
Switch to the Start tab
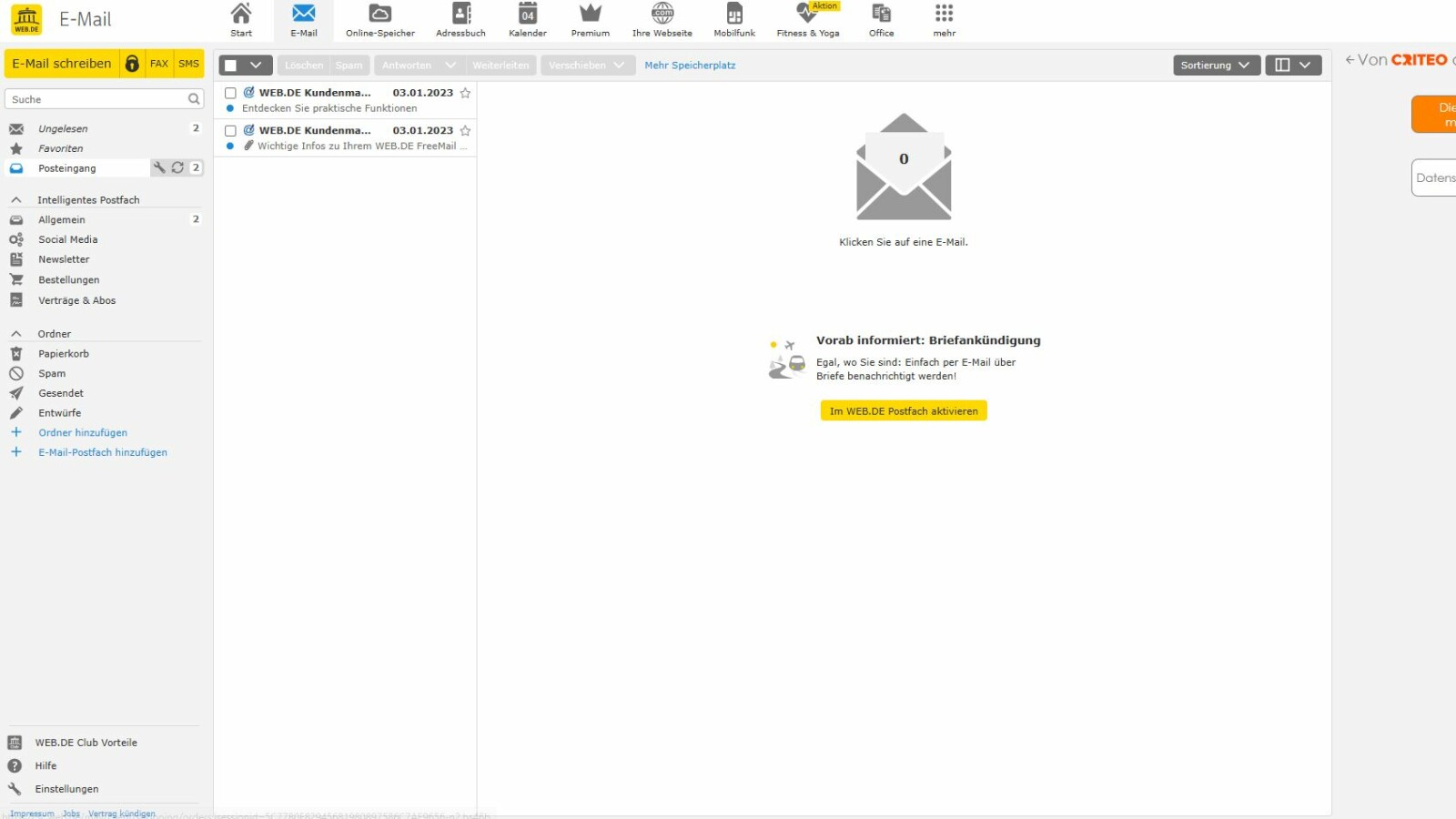tap(241, 18)
